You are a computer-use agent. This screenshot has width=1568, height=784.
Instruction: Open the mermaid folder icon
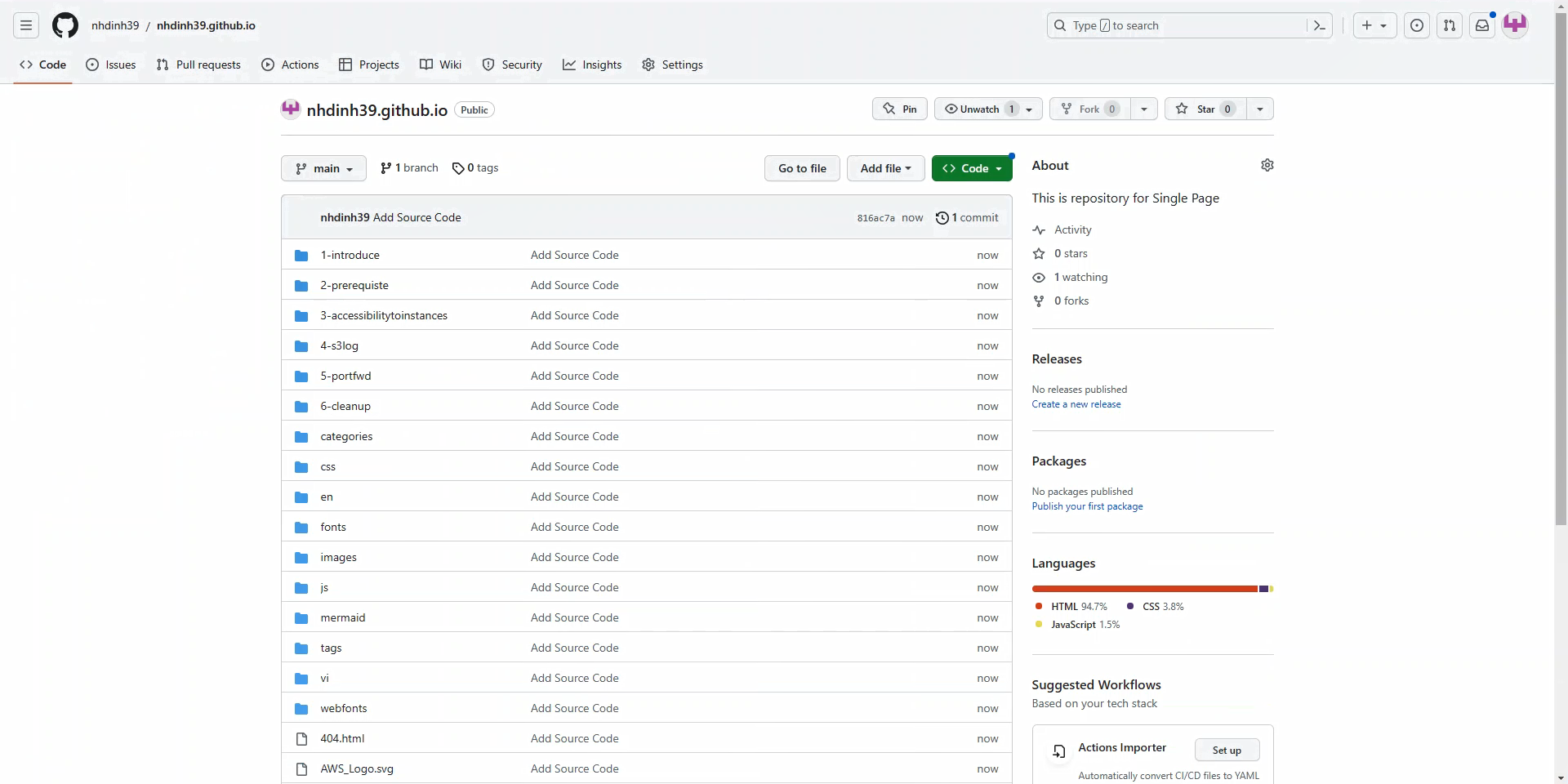tap(301, 617)
